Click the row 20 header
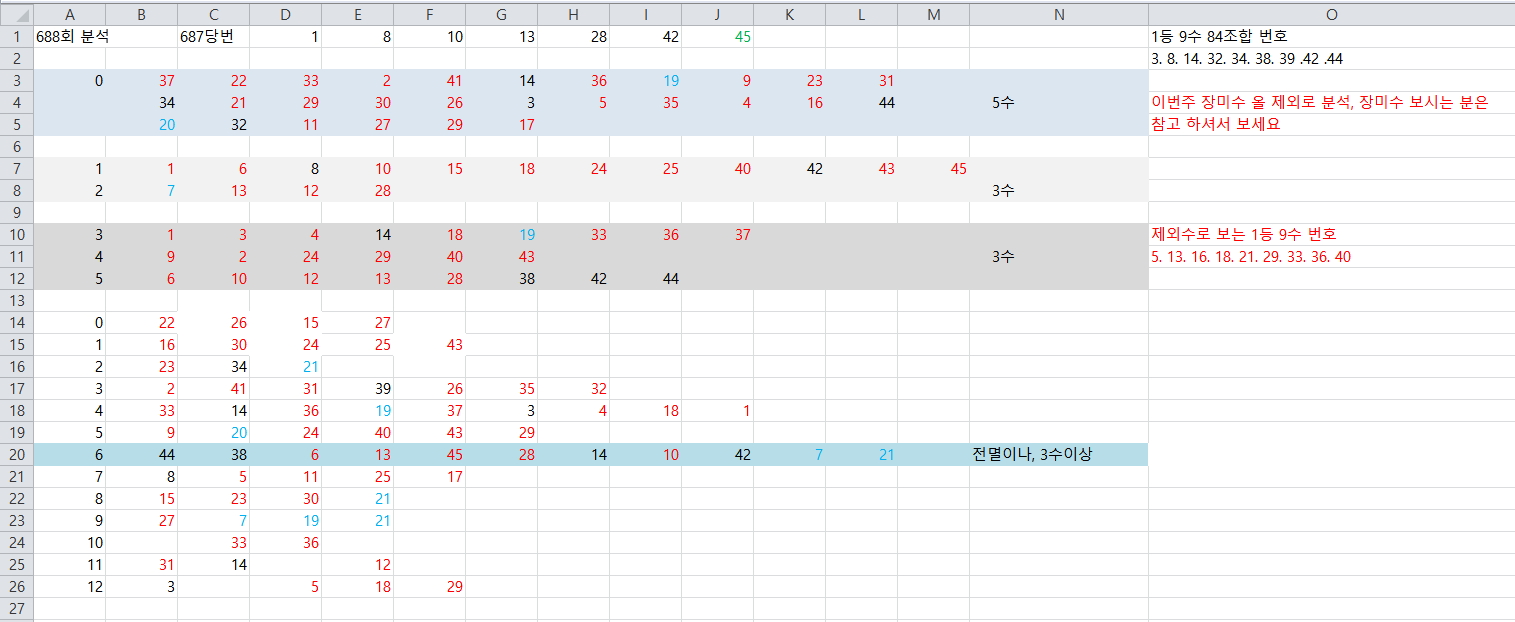Viewport: 1515px width, 622px height. [16, 454]
